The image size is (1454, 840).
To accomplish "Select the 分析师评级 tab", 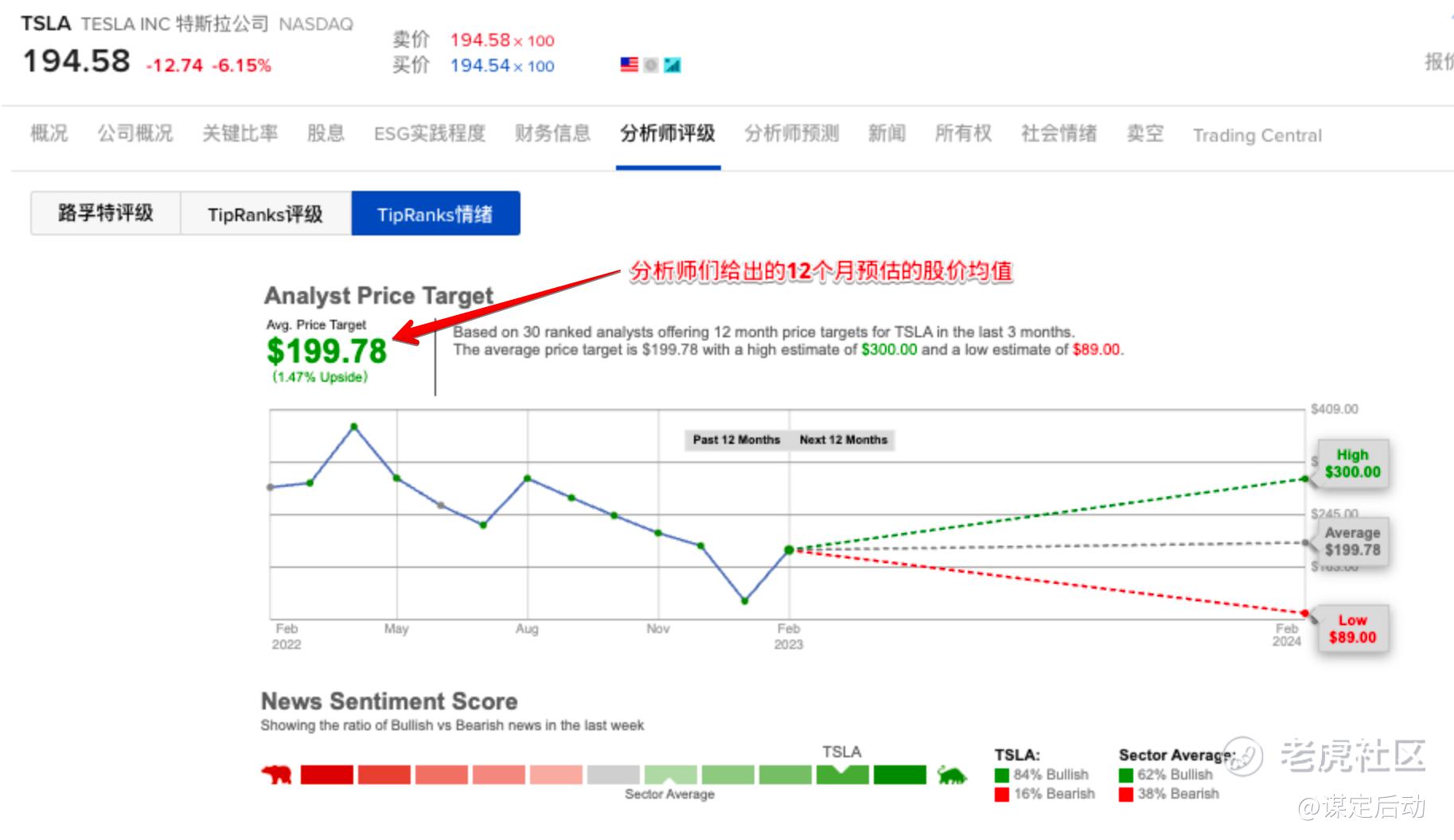I will (x=668, y=133).
